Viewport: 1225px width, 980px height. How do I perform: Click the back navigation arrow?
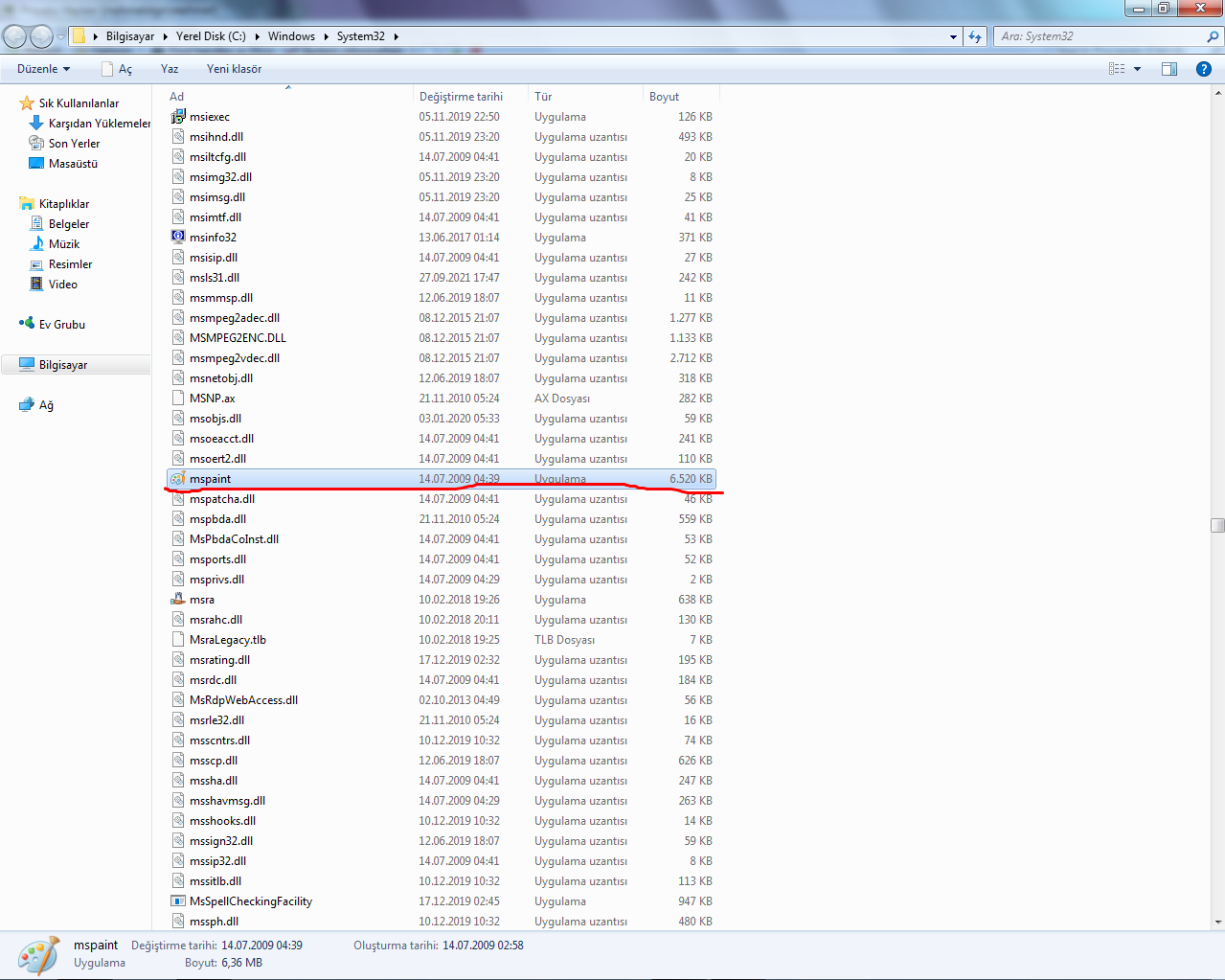(14, 35)
